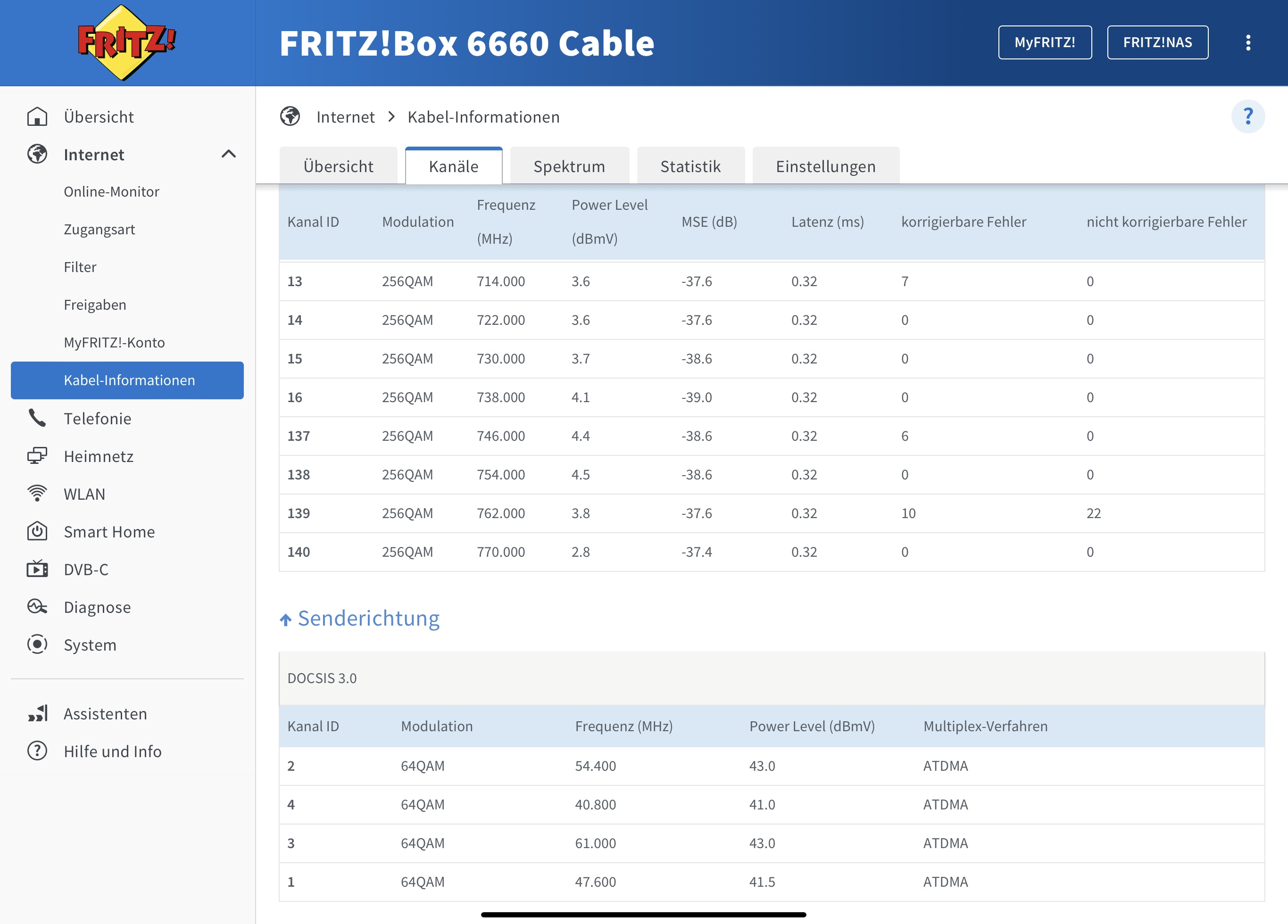This screenshot has width=1288, height=924.
Task: Click the Heimnetz network icon
Action: click(x=37, y=456)
